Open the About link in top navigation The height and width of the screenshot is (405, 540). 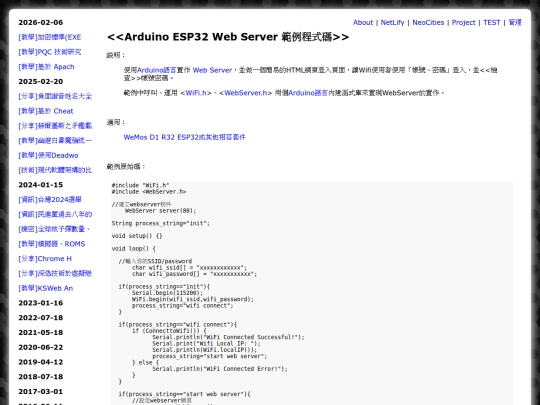coord(363,22)
